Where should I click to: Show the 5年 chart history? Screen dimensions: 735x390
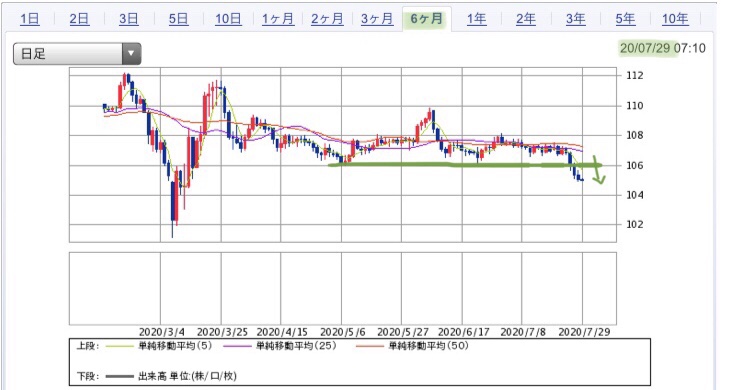pyautogui.click(x=625, y=19)
